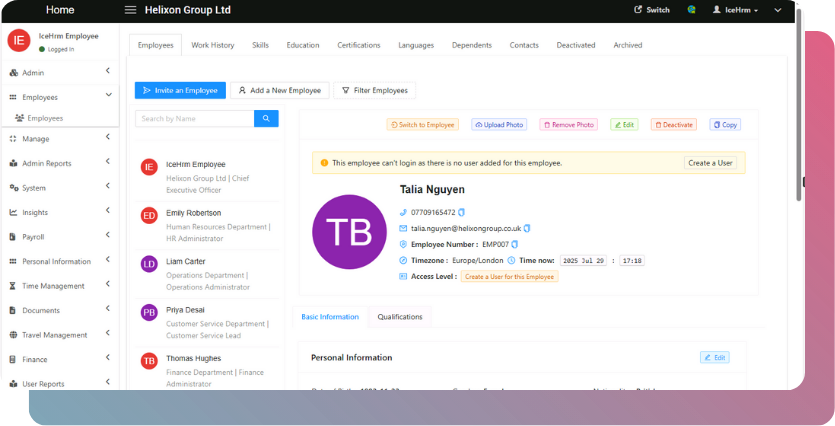
Task: Click Invite an Employee button
Action: point(181,91)
